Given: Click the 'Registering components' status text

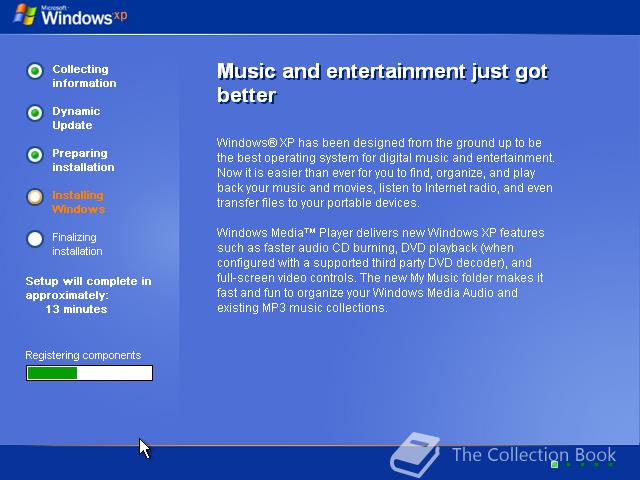Looking at the screenshot, I should [x=83, y=355].
